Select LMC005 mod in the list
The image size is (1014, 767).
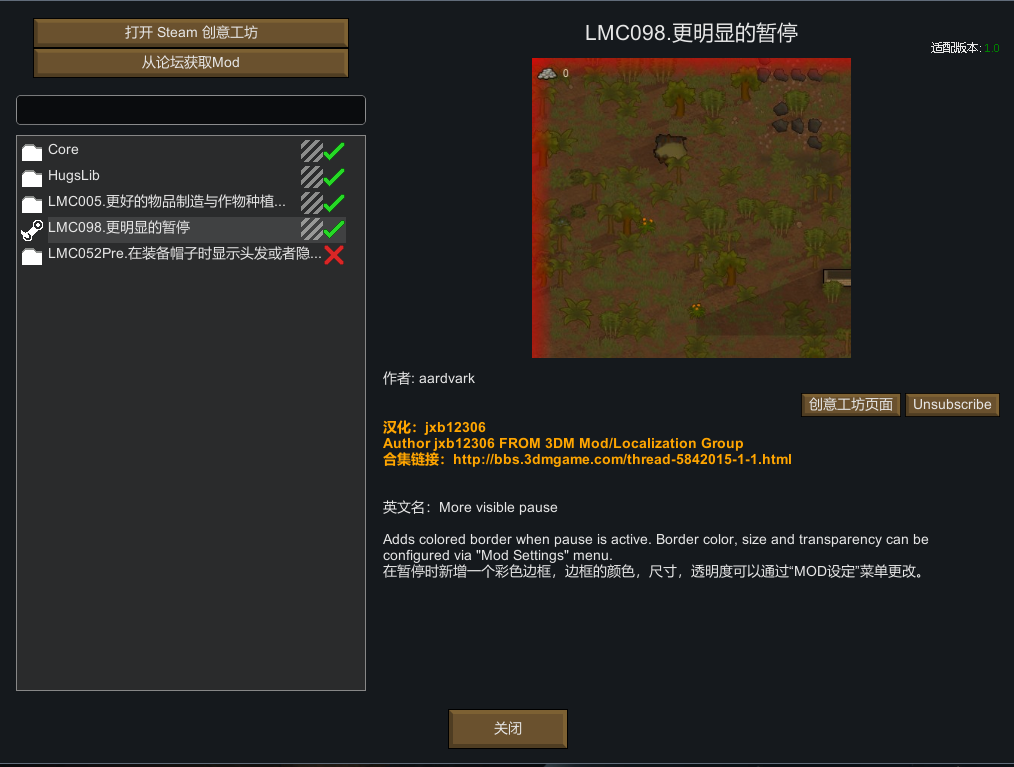(167, 202)
